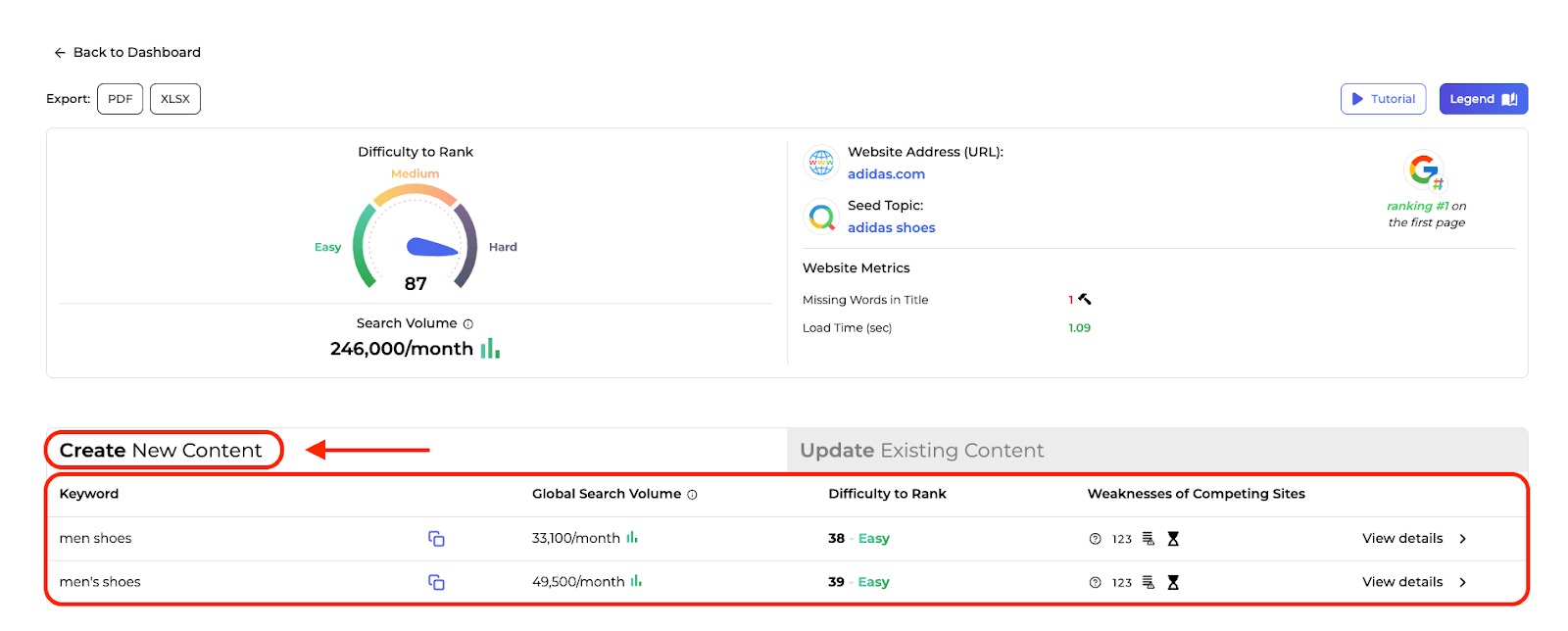
Task: Click the 33,100/month volume value
Action: click(576, 539)
